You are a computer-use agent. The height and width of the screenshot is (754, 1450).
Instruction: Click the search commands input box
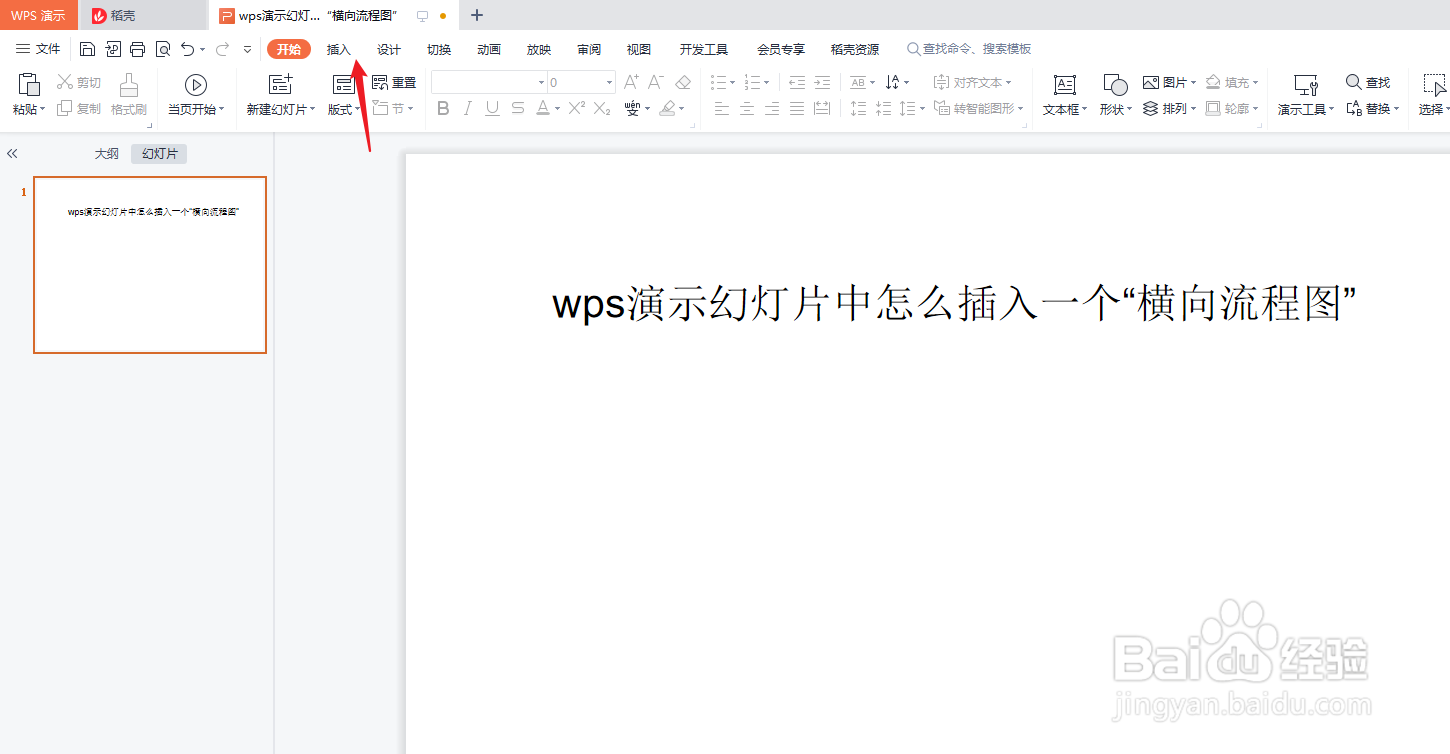pyautogui.click(x=969, y=49)
